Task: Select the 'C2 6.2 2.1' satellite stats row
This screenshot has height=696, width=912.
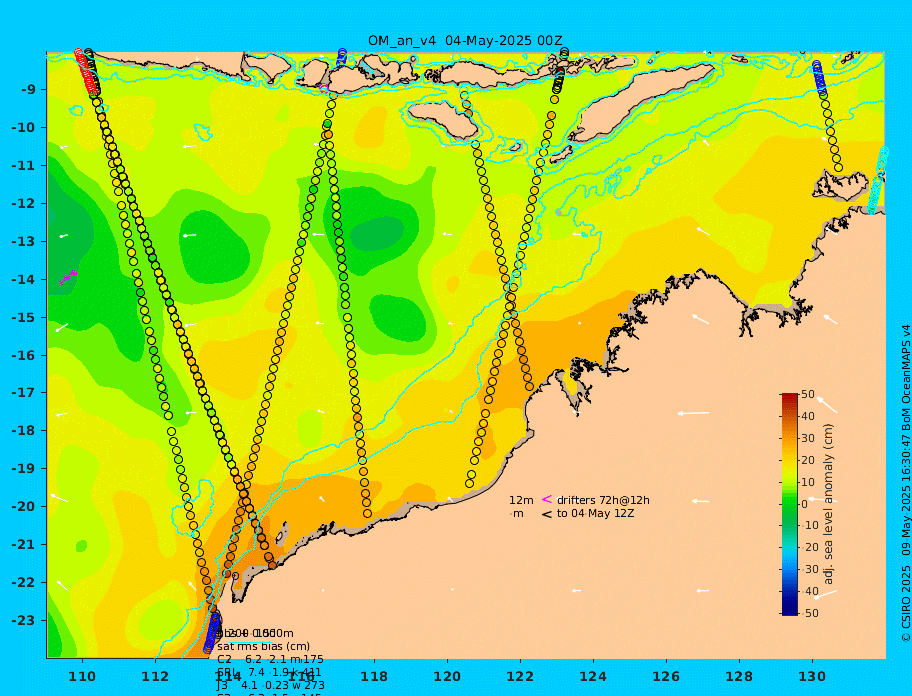Action: coord(270,659)
